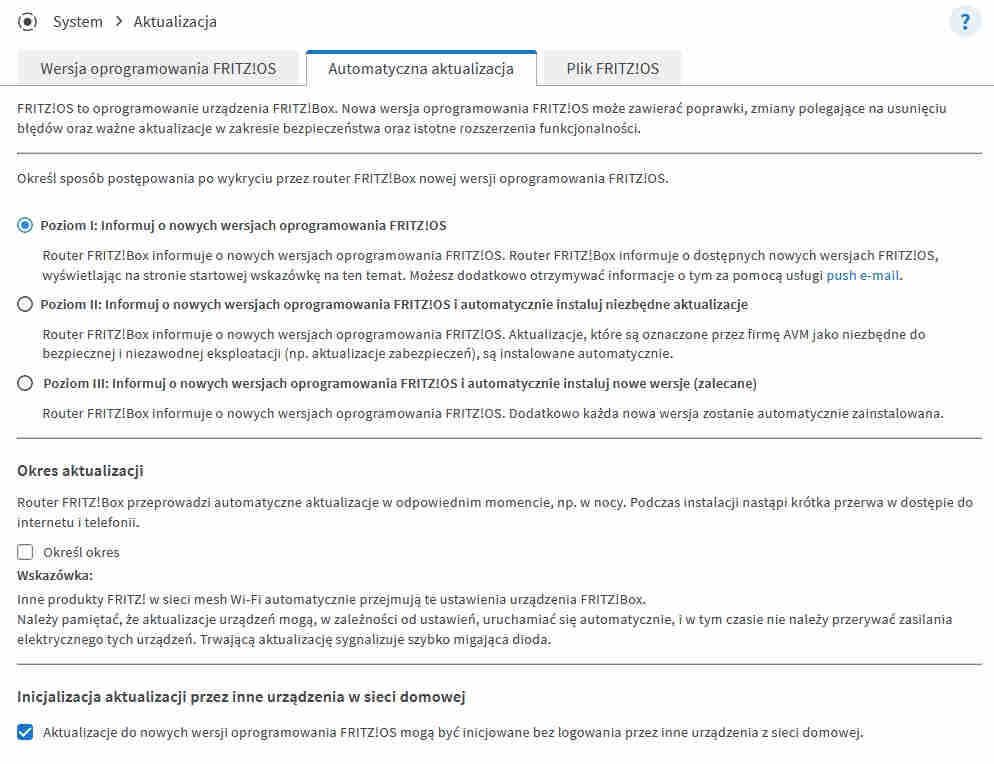The width and height of the screenshot is (994, 764).
Task: Go to the System breadcrumb link
Action: click(x=78, y=21)
